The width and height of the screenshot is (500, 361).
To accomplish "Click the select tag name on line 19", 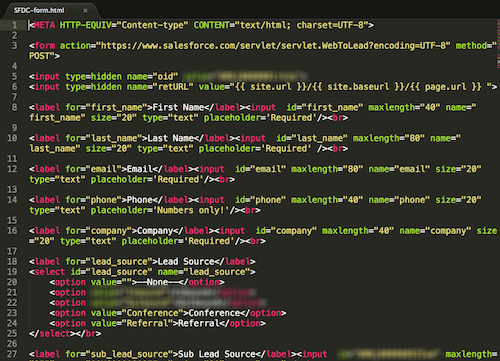I will (49, 272).
